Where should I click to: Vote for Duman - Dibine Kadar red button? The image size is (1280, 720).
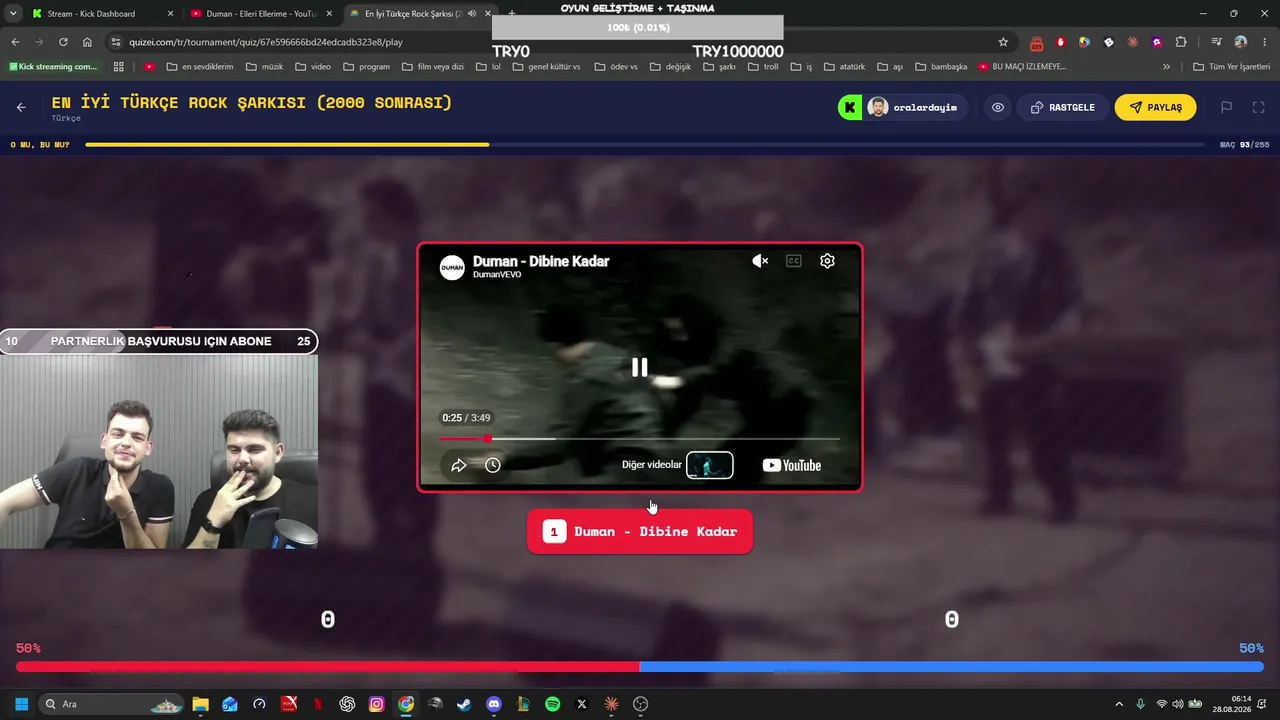(x=640, y=532)
